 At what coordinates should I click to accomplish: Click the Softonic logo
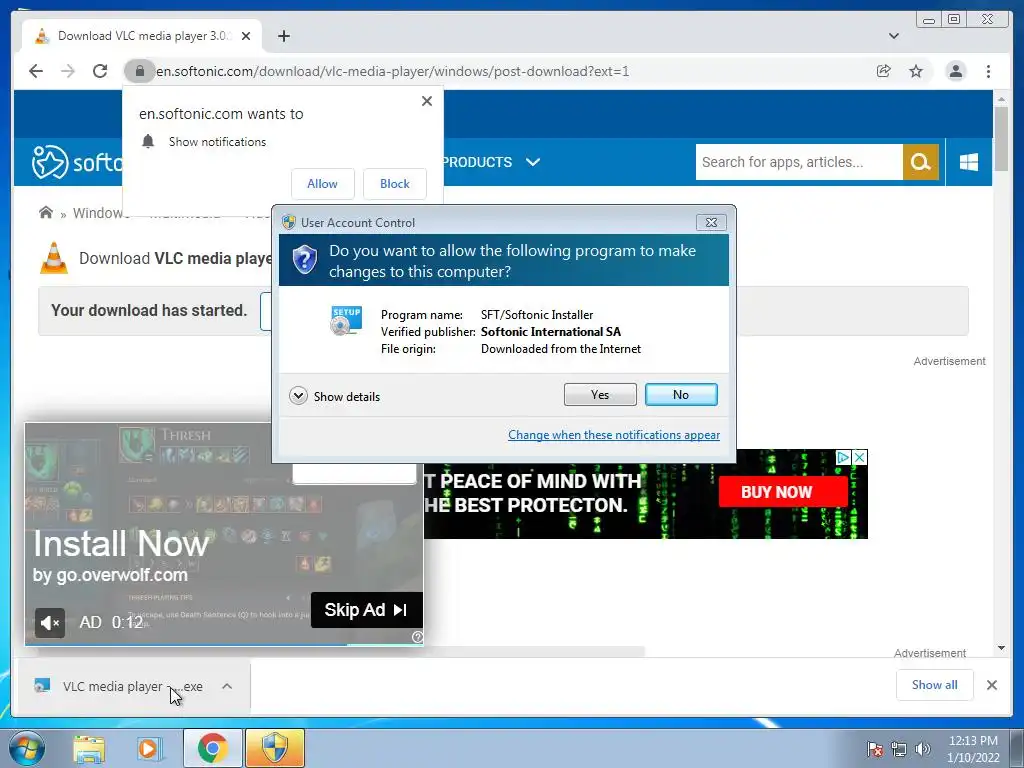point(77,161)
